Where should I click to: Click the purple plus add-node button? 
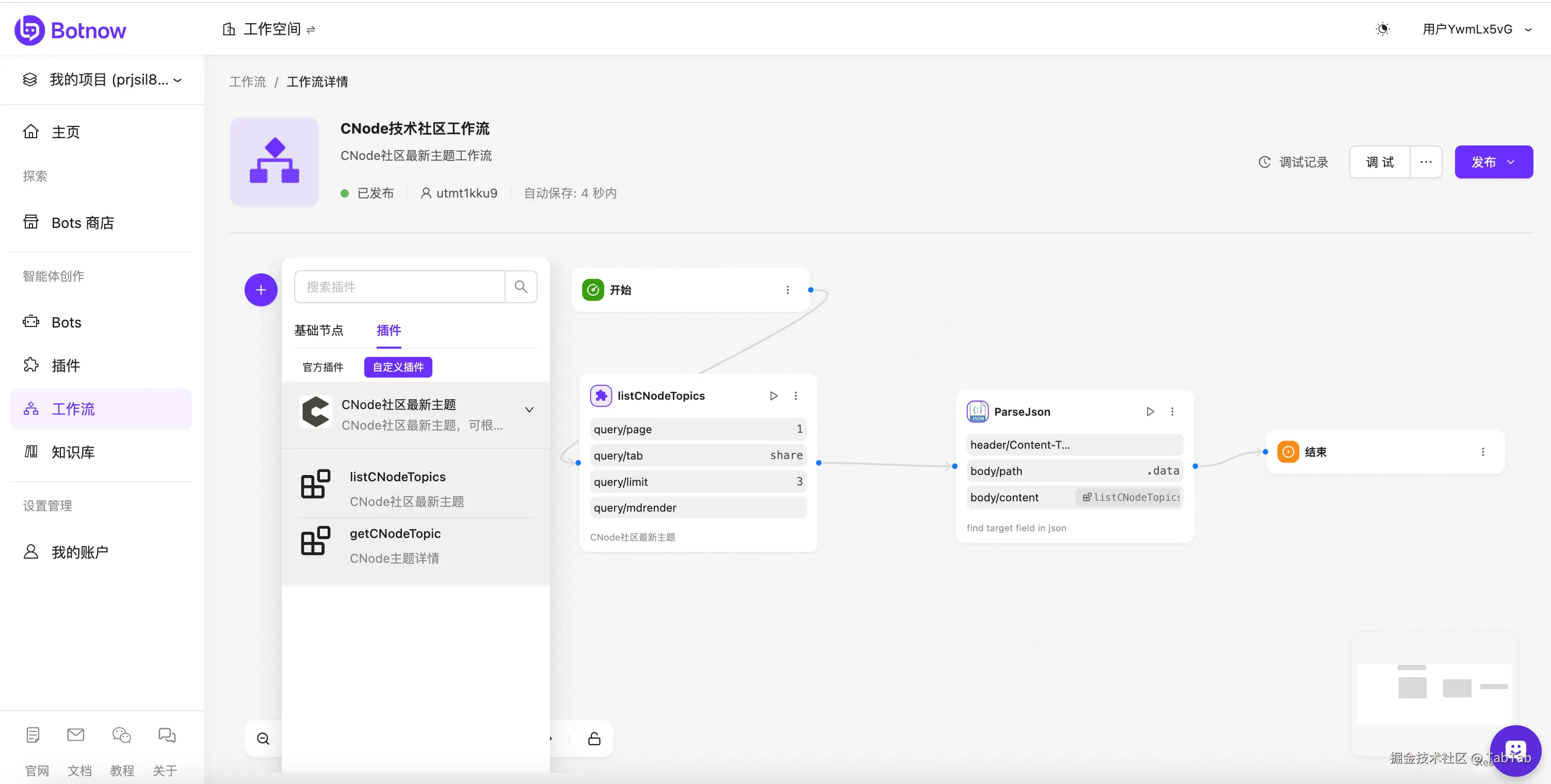coord(261,290)
